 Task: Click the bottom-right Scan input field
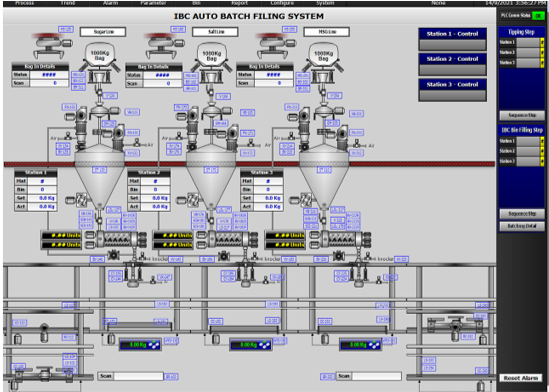click(376, 376)
